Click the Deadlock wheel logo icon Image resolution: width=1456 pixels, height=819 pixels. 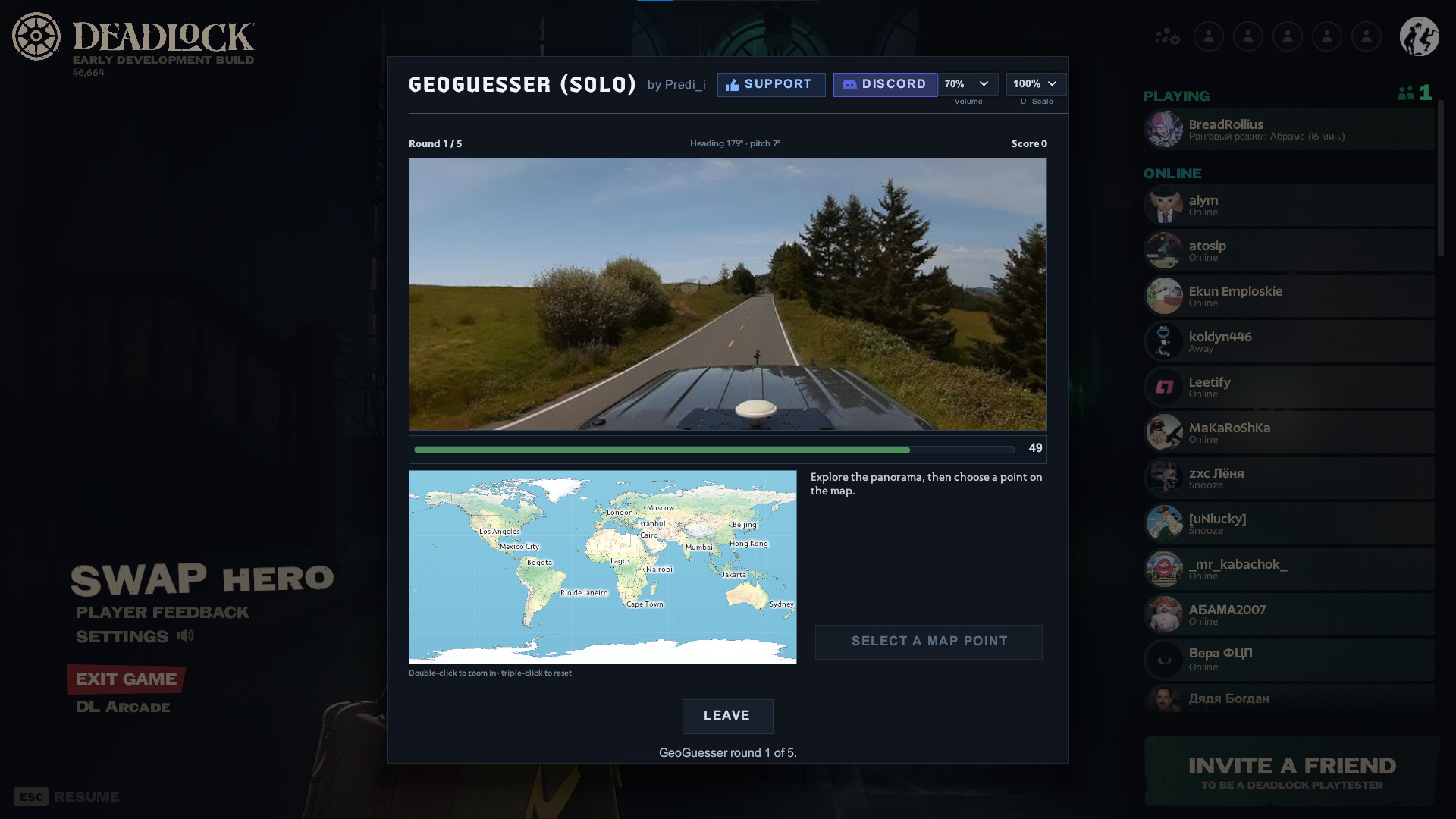36,36
